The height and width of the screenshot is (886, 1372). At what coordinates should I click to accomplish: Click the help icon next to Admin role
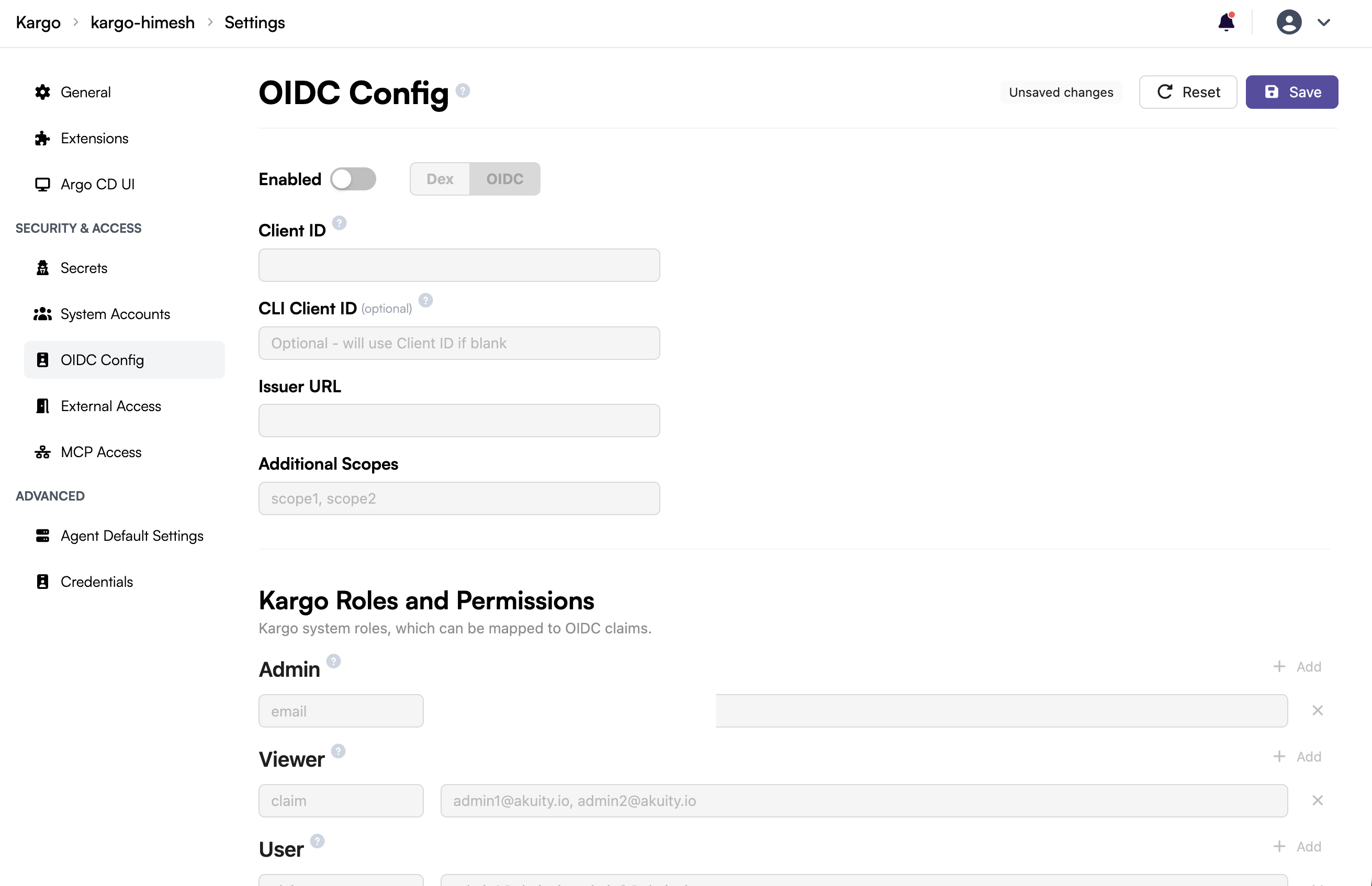[334, 661]
